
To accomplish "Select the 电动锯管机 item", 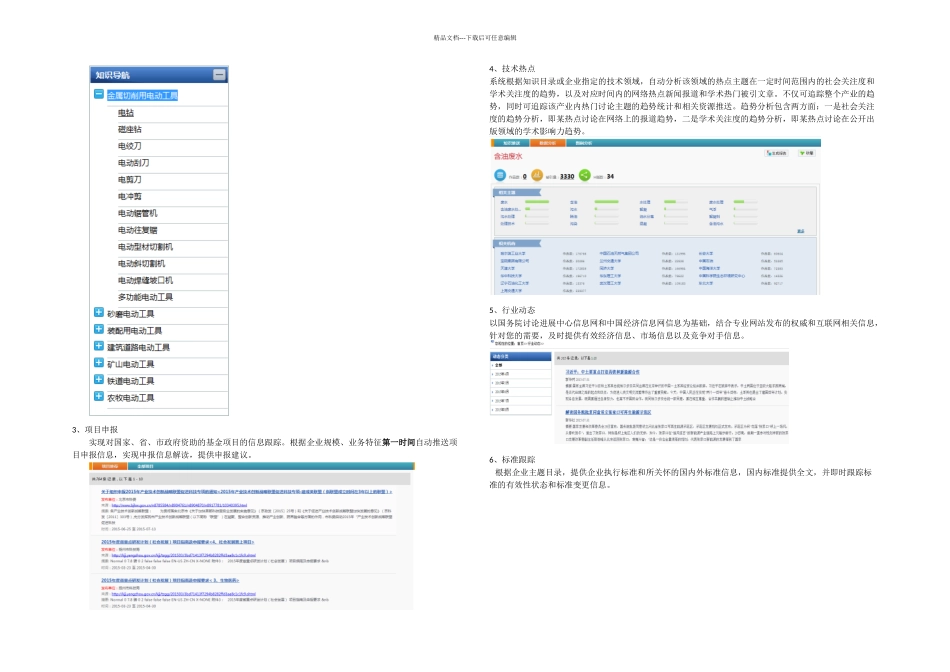I will (138, 213).
